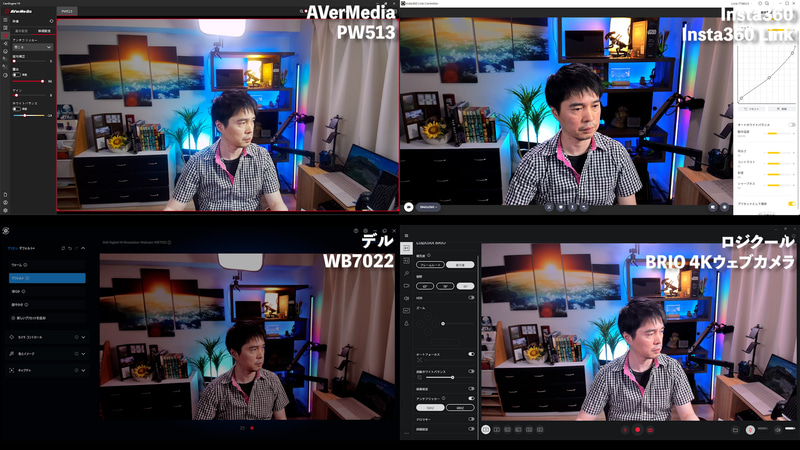Toggle auto white balance switch in Logitech panel
The height and width of the screenshot is (450, 800).
(471, 371)
